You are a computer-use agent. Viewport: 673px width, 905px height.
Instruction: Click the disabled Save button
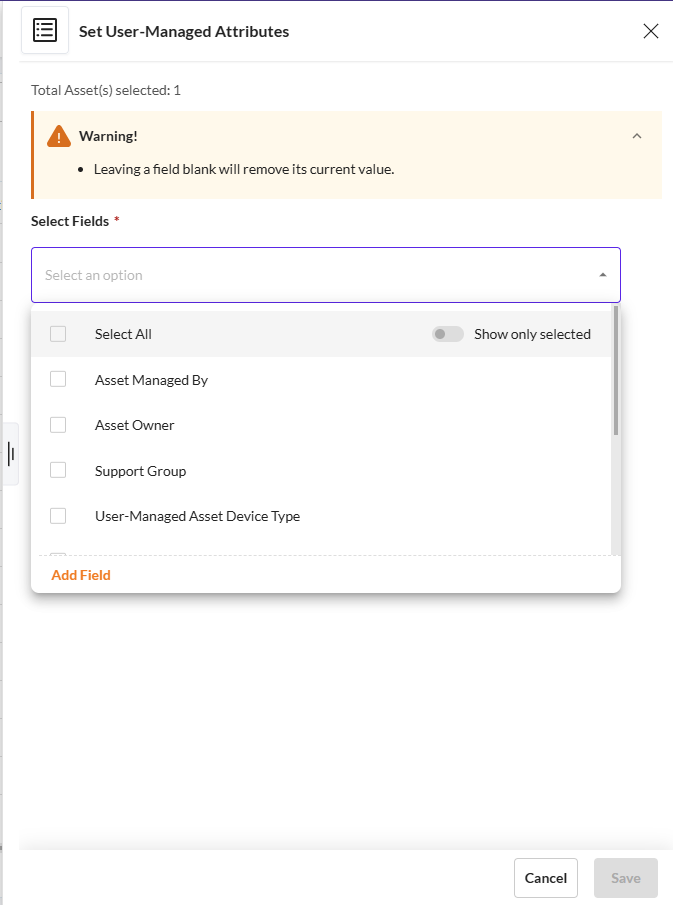(x=626, y=878)
